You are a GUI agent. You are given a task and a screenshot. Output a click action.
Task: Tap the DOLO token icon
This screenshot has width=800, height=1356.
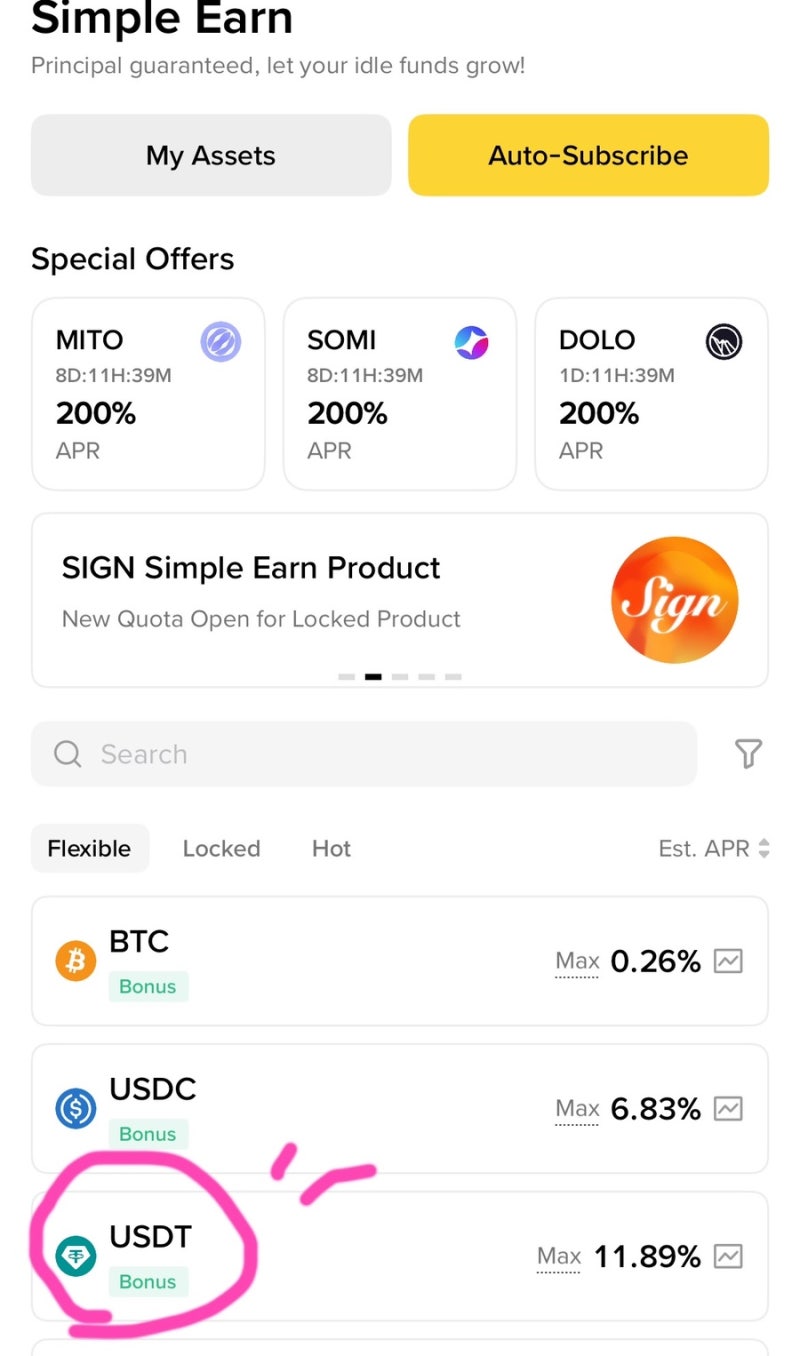tap(723, 341)
